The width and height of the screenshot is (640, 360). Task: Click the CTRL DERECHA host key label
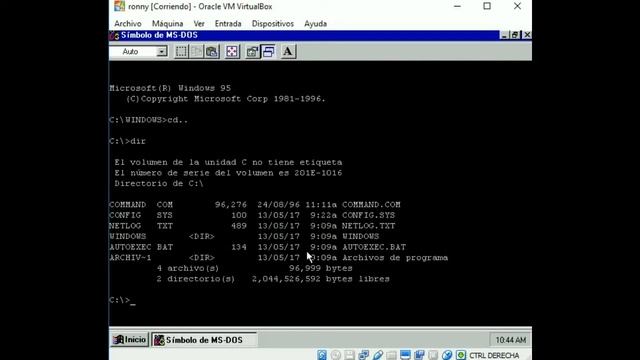494,356
